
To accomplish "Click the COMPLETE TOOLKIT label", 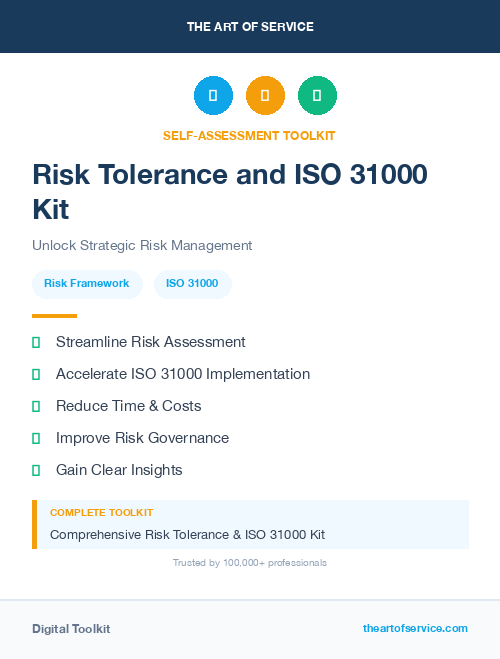I will [x=101, y=513].
